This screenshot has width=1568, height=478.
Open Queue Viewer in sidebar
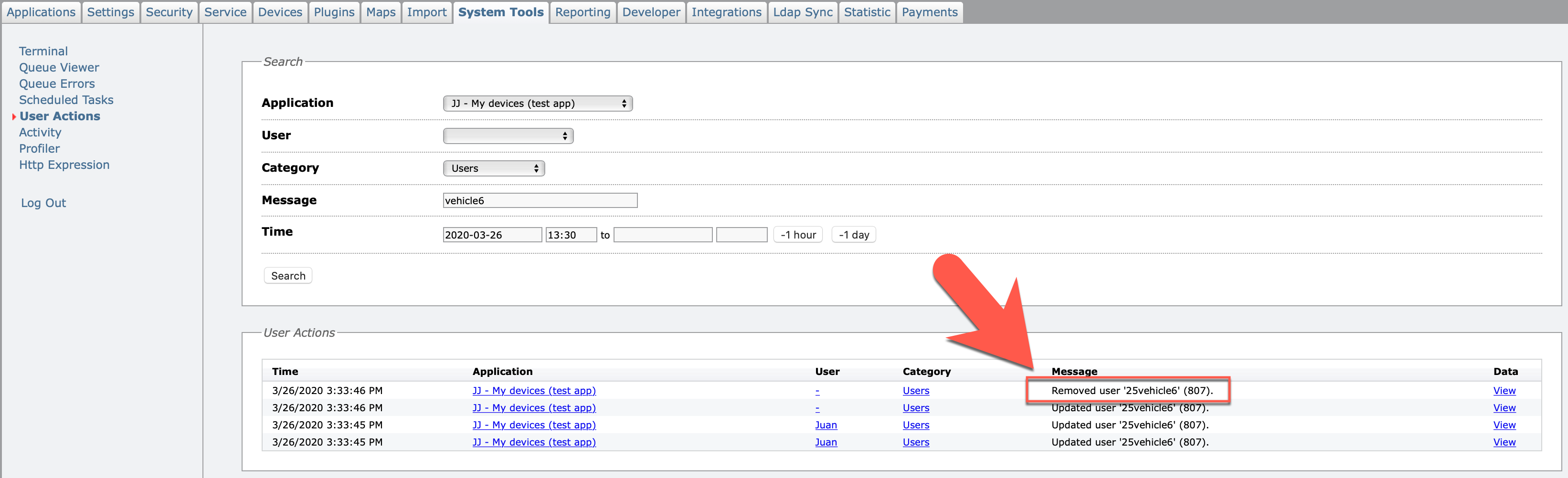(59, 68)
